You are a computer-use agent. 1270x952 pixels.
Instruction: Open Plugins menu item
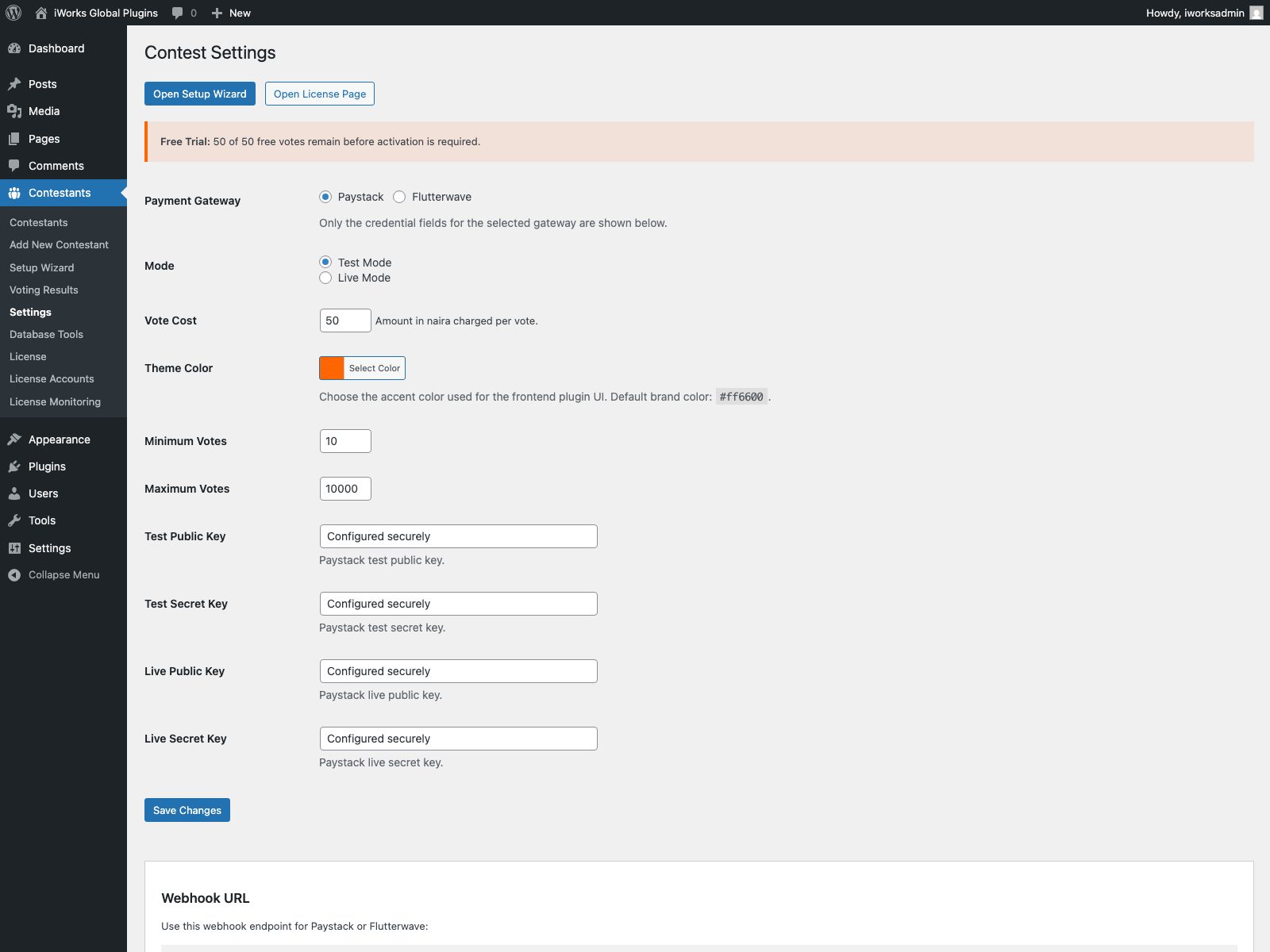63,466
